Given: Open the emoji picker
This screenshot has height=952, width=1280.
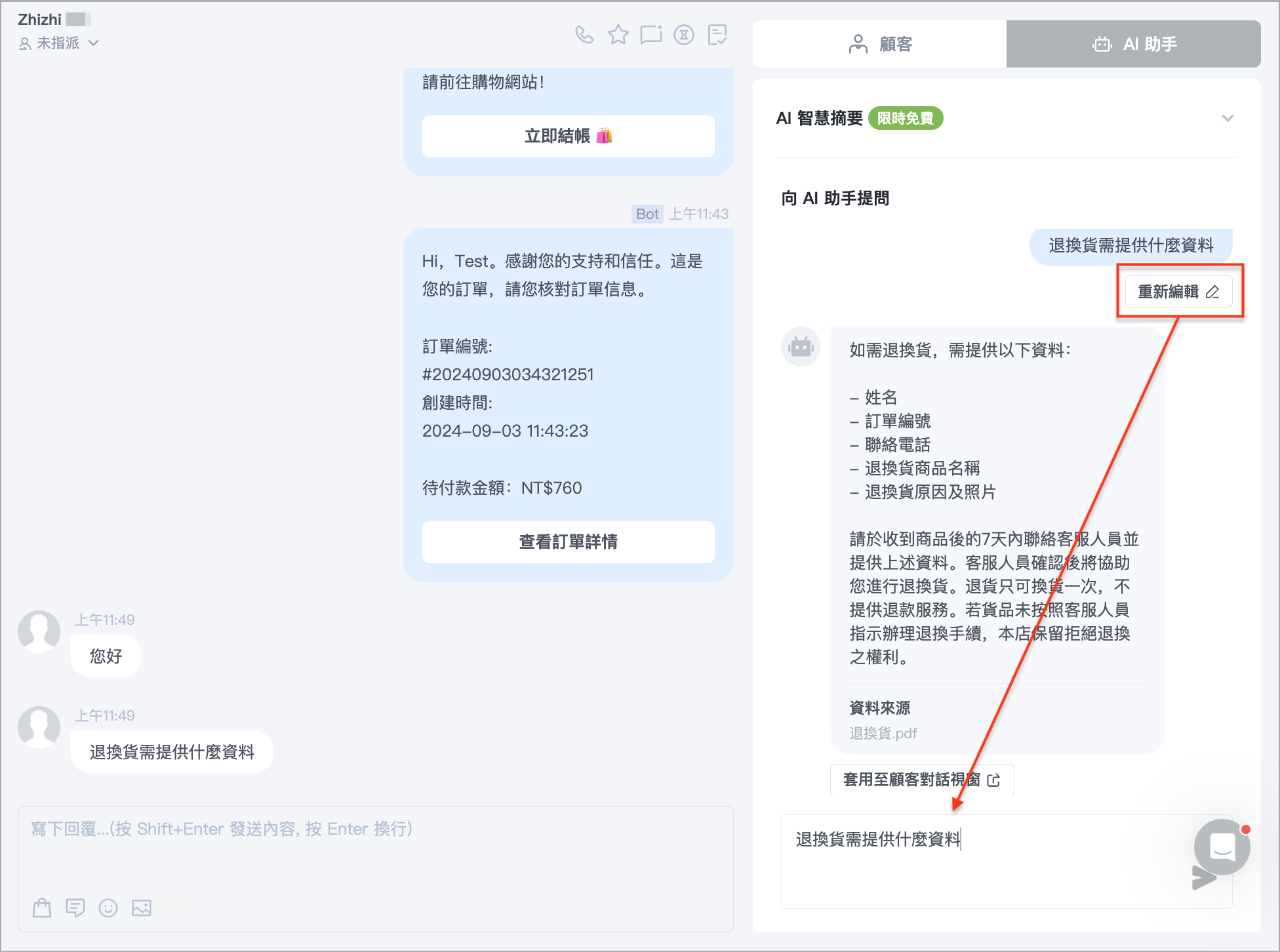Looking at the screenshot, I should click(108, 907).
